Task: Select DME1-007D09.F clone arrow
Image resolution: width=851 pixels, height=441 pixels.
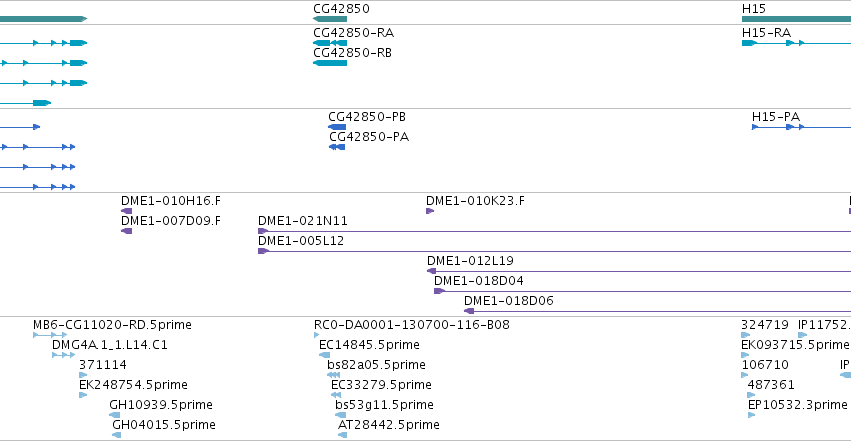Action: pyautogui.click(x=126, y=231)
